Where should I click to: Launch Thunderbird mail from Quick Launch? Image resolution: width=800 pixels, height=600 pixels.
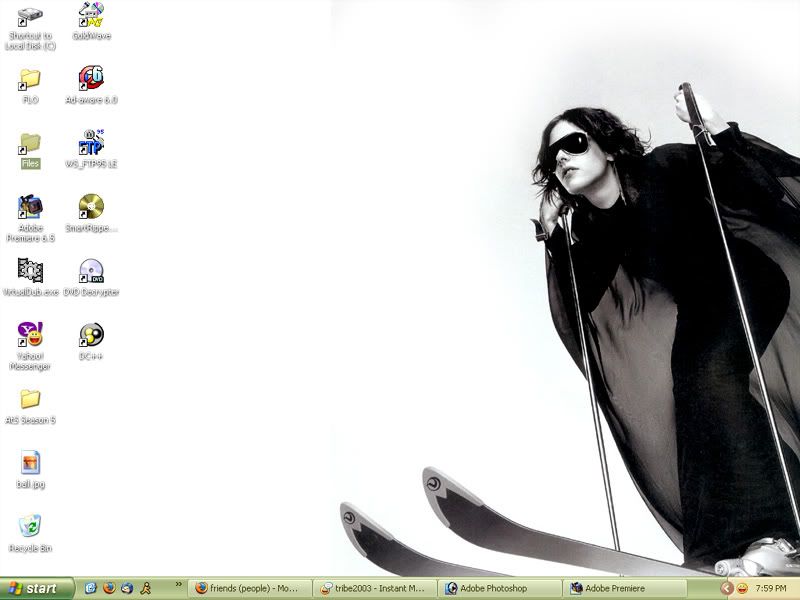click(127, 588)
